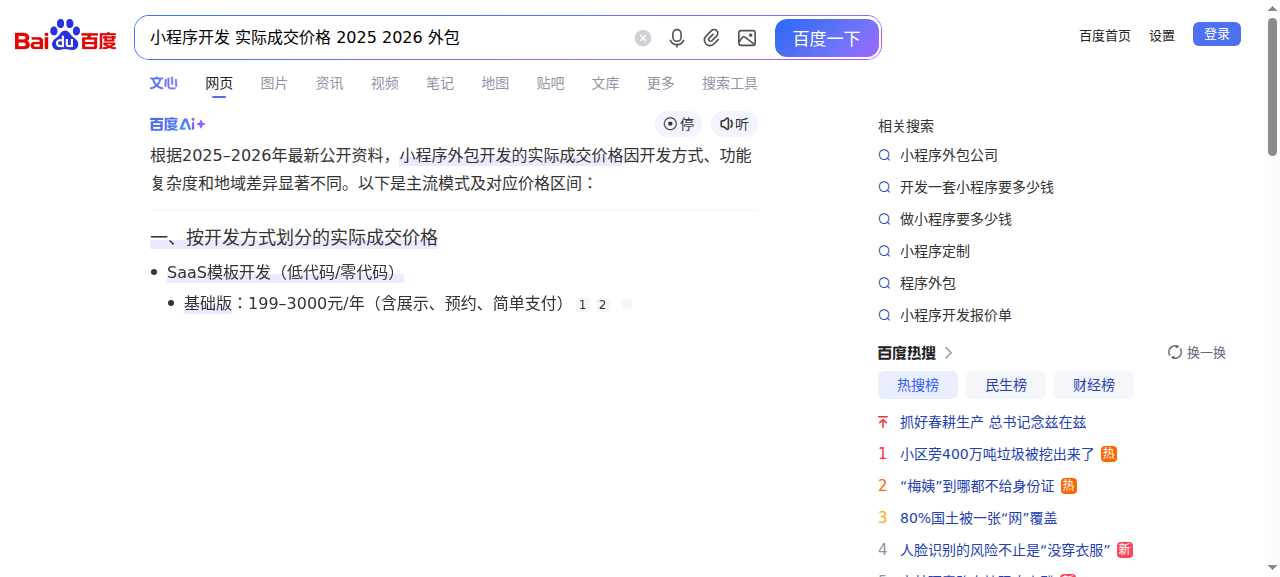1280x577 pixels.
Task: Attach a file using paperclip icon
Action: tap(711, 38)
